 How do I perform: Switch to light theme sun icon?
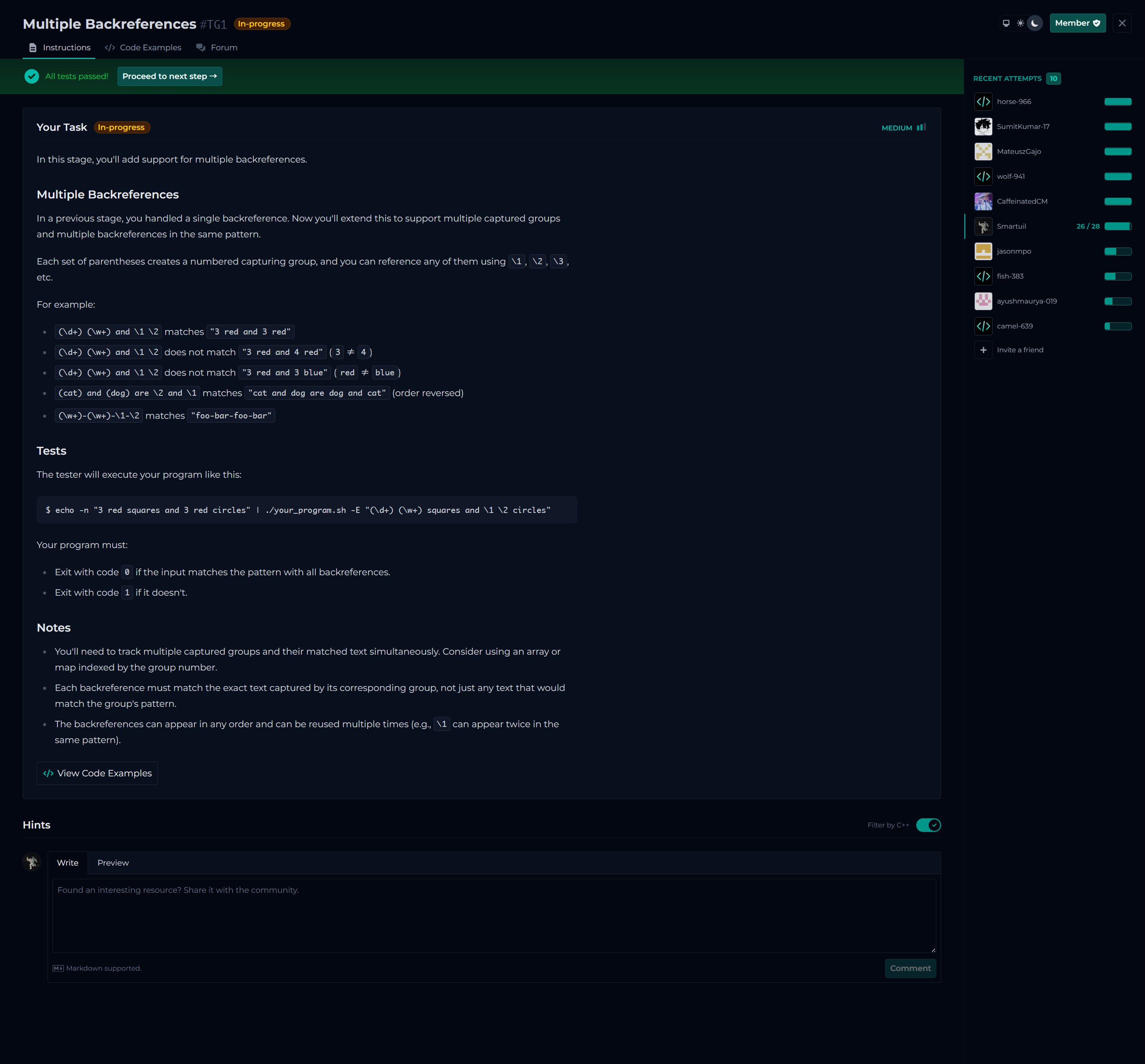[x=1020, y=23]
